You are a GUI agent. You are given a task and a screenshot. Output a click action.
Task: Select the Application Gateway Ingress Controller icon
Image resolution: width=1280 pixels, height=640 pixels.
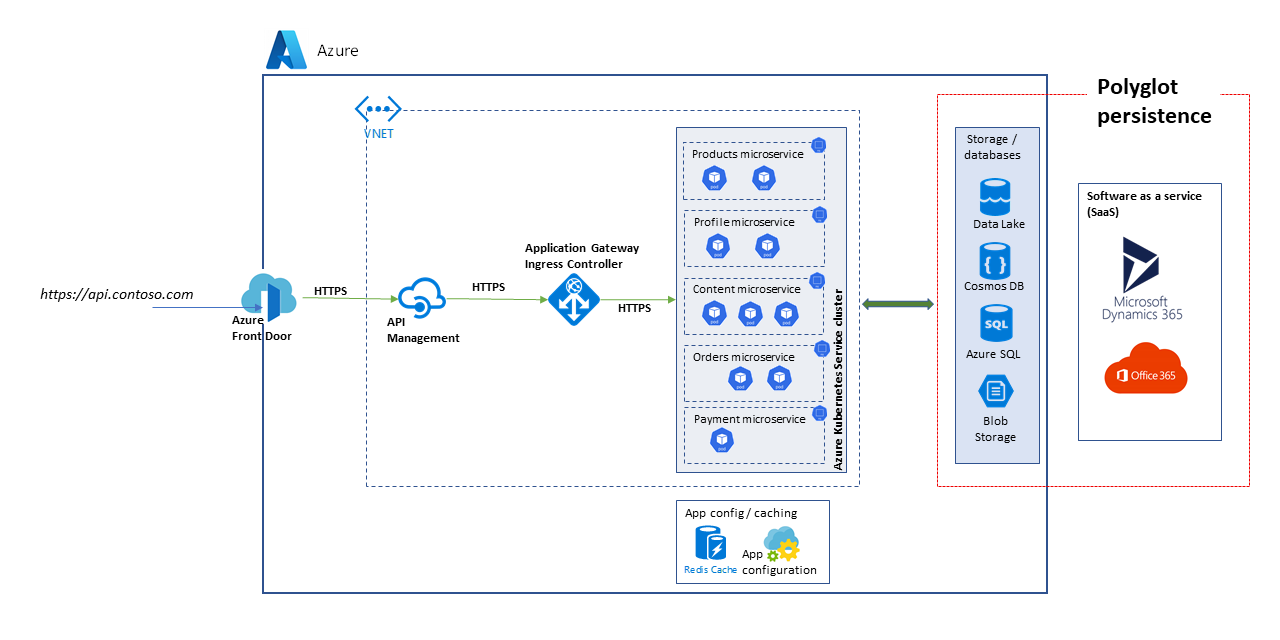[576, 298]
